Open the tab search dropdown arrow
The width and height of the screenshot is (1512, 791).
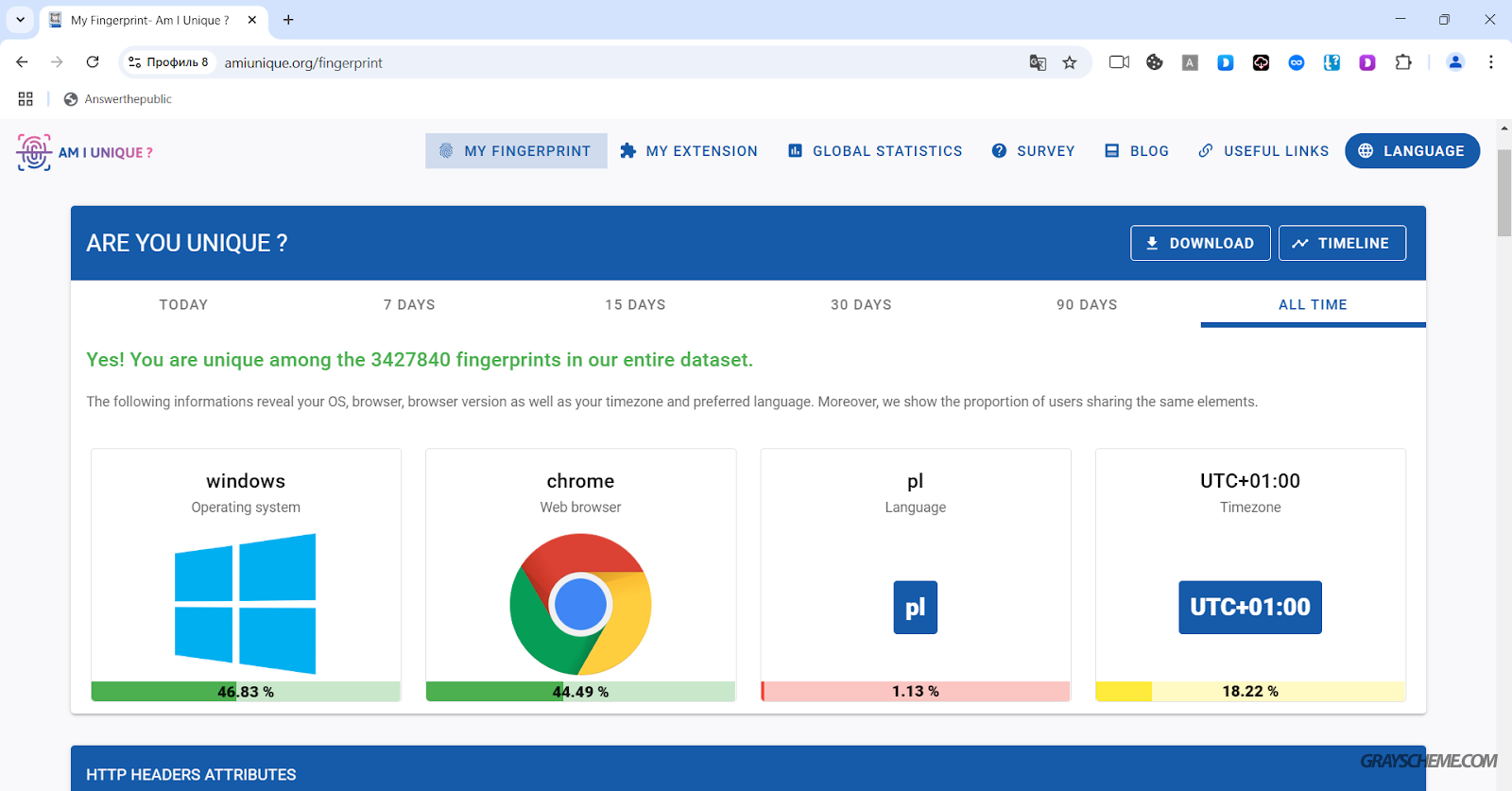20,19
